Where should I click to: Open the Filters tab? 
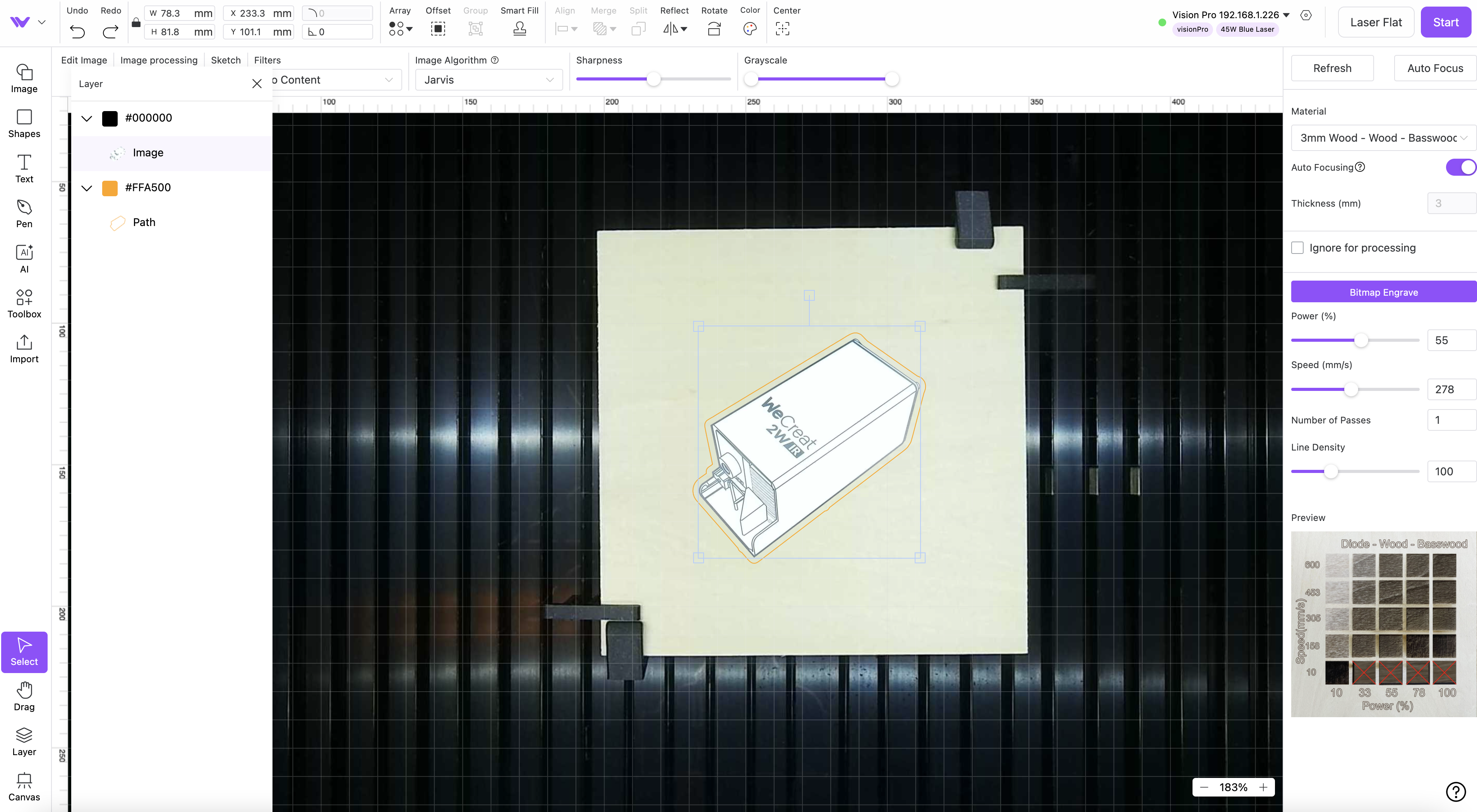click(x=267, y=60)
